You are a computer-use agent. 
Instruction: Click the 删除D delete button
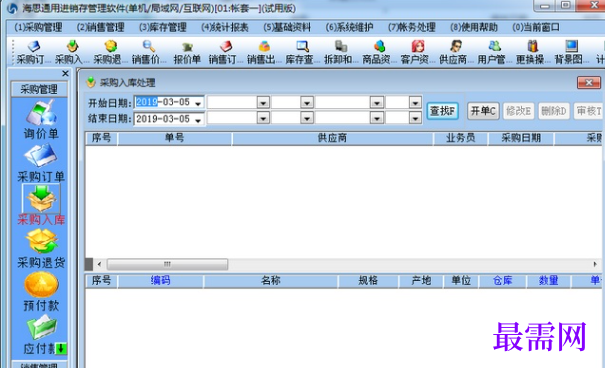click(x=554, y=111)
